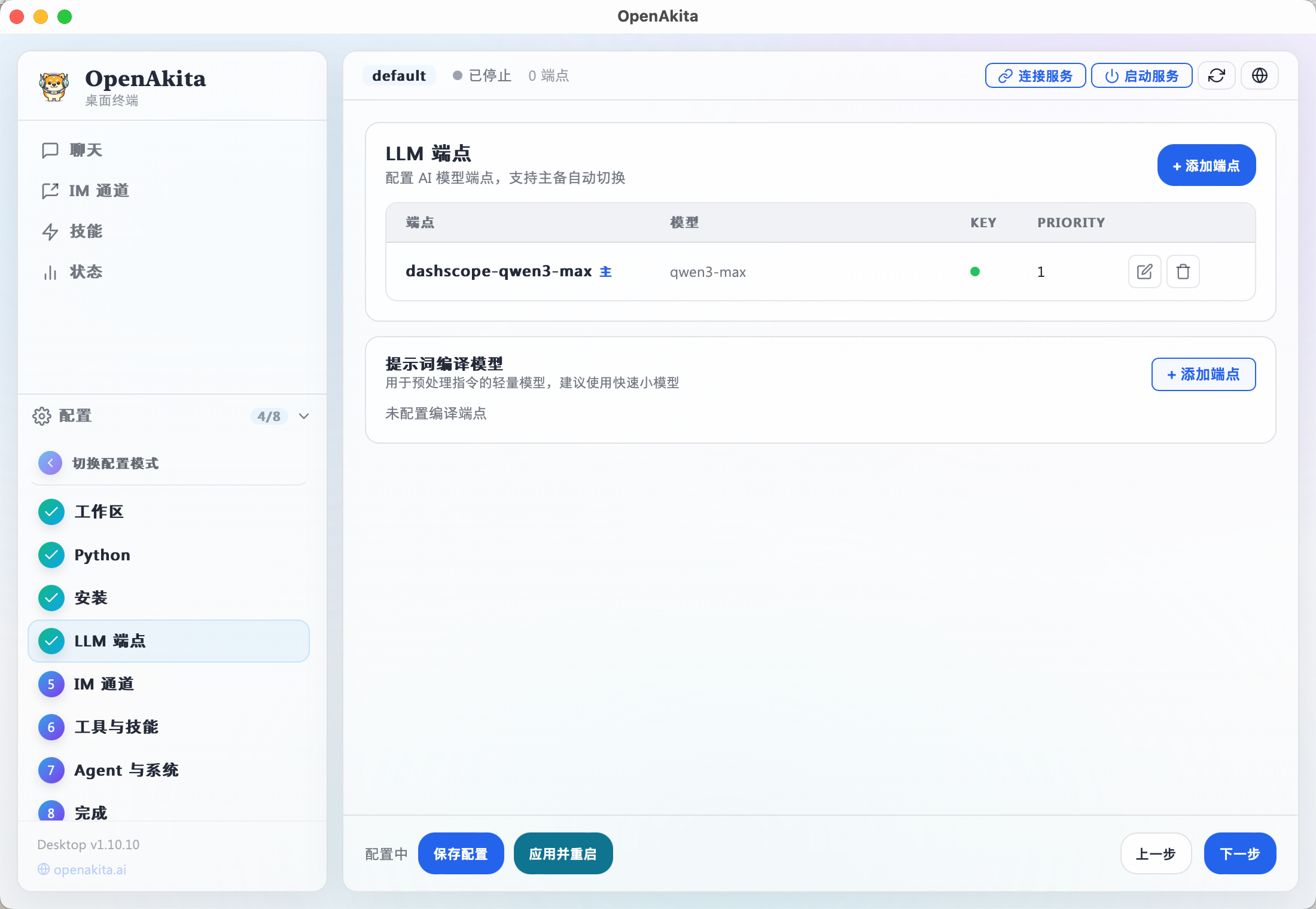Click 应用并重启 to apply and restart
This screenshot has width=1316, height=909.
point(563,853)
